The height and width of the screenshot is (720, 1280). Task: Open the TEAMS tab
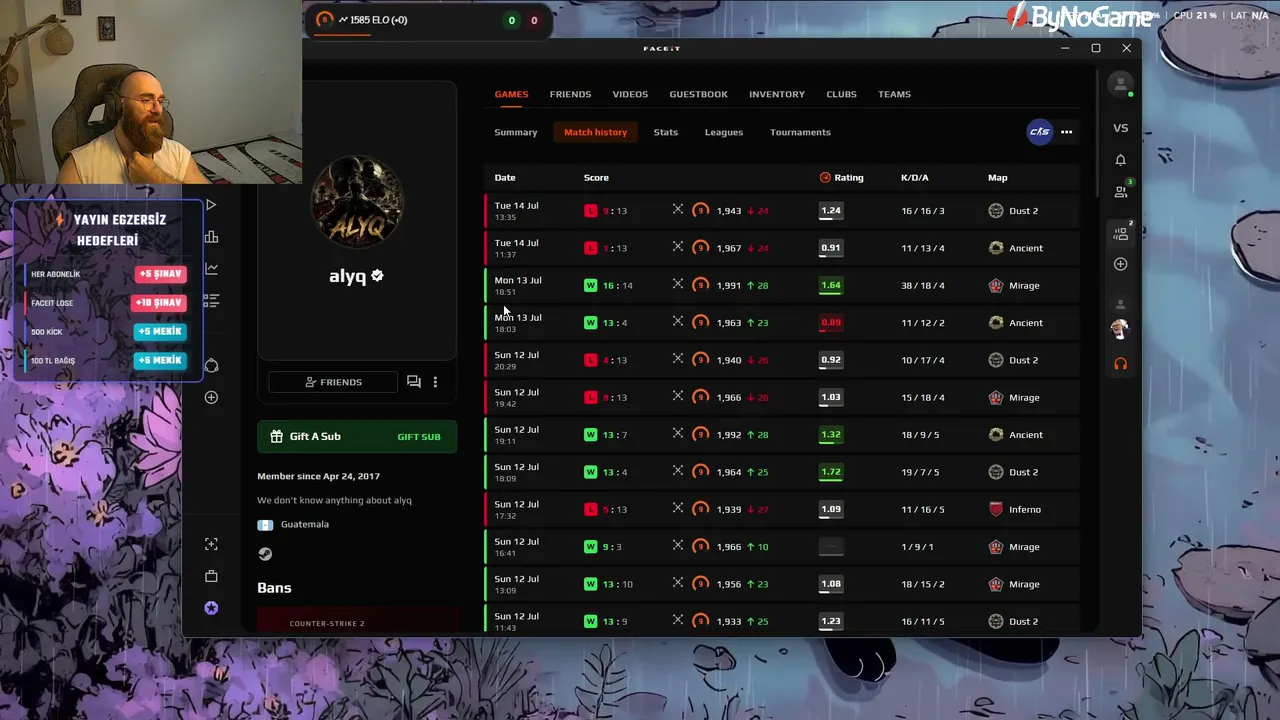tap(894, 94)
